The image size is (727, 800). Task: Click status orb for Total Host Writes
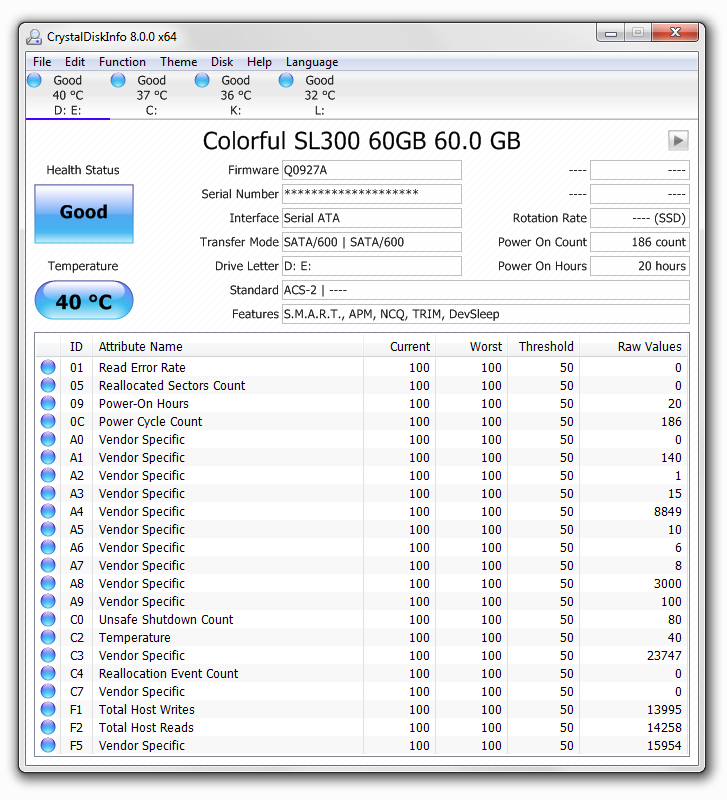48,710
